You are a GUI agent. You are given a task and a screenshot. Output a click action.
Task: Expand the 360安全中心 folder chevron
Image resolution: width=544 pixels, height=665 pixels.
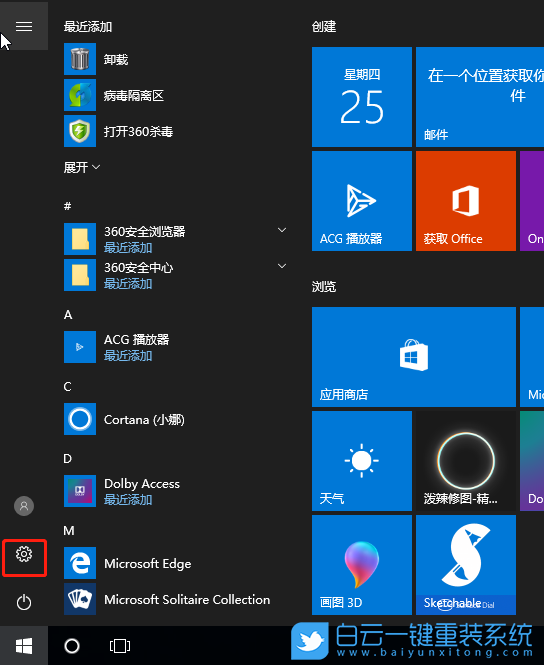click(282, 266)
